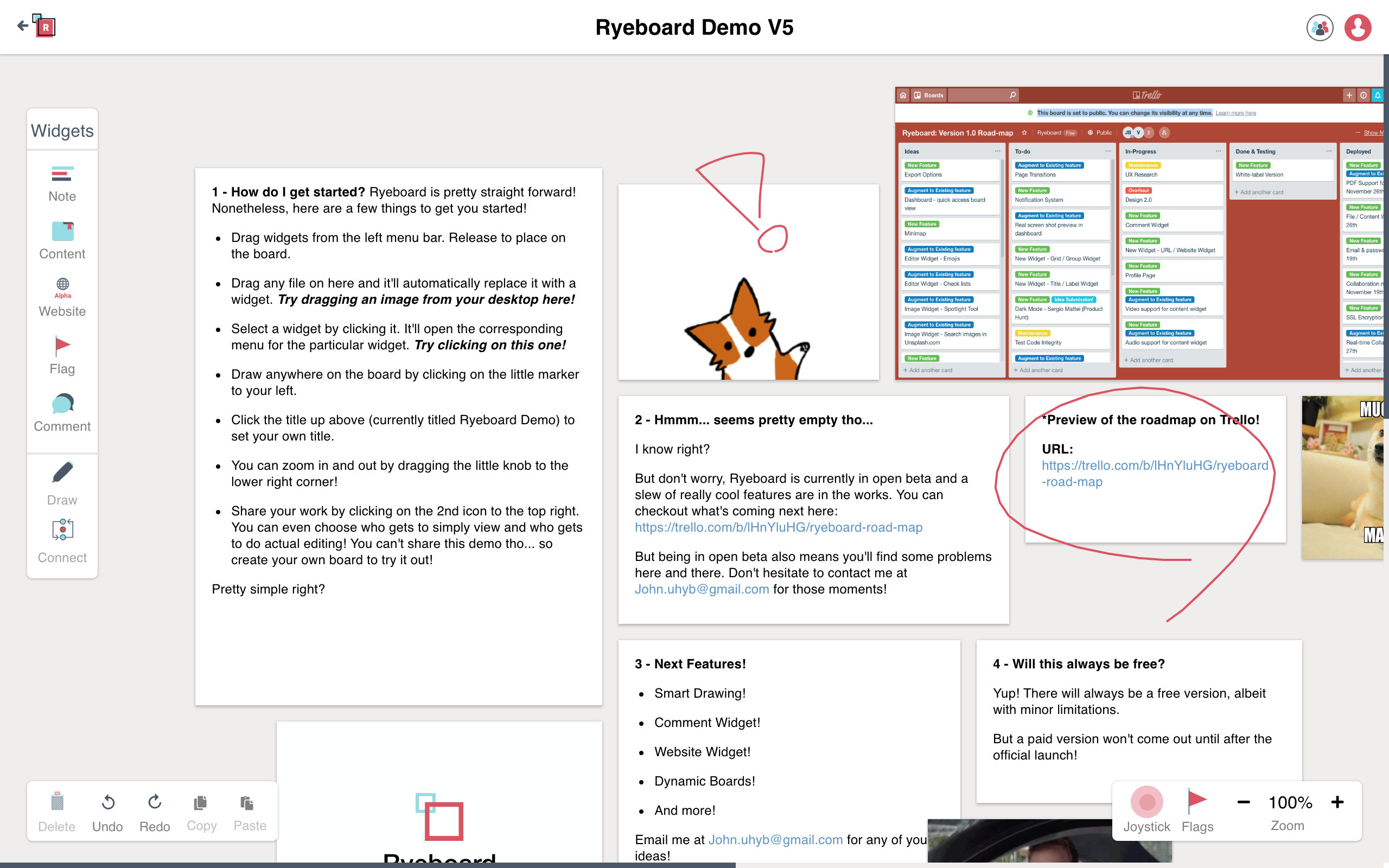
Task: Click 'Profile Page' card in Trello image
Action: click(1172, 271)
